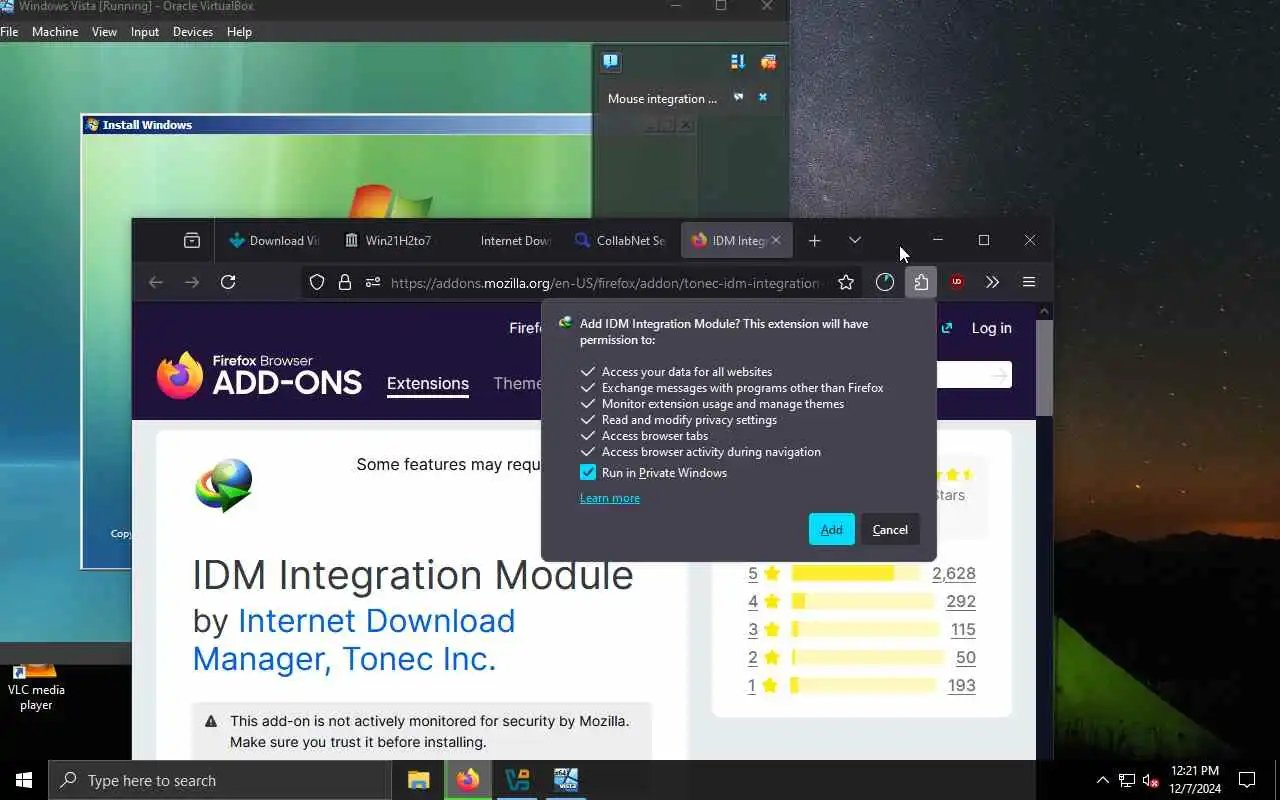The height and width of the screenshot is (800, 1280).
Task: Open the VirtualBox Manager taskbar icon
Action: 517,780
